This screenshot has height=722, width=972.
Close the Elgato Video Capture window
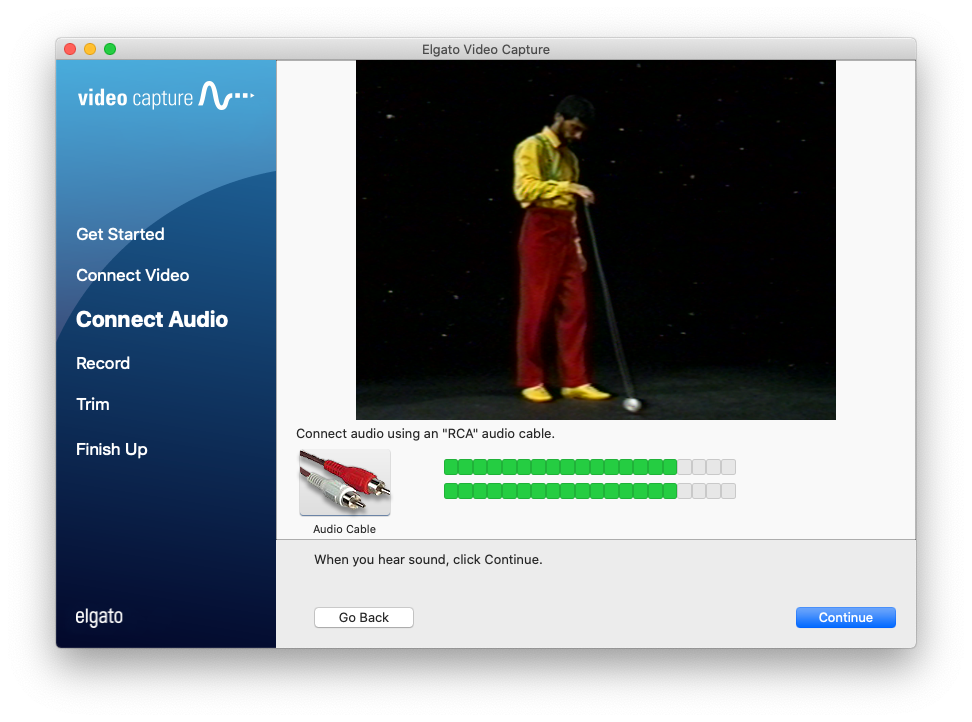coord(70,49)
